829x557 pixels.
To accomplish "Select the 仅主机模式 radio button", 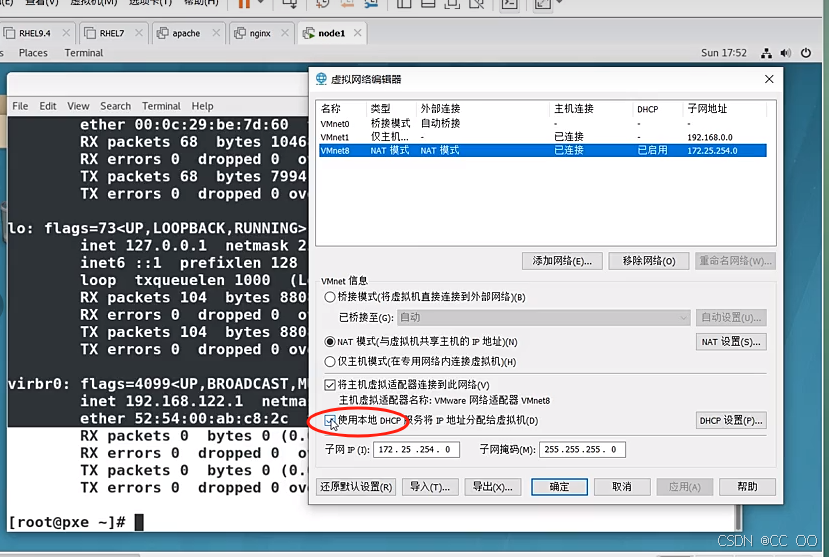I will [330, 361].
